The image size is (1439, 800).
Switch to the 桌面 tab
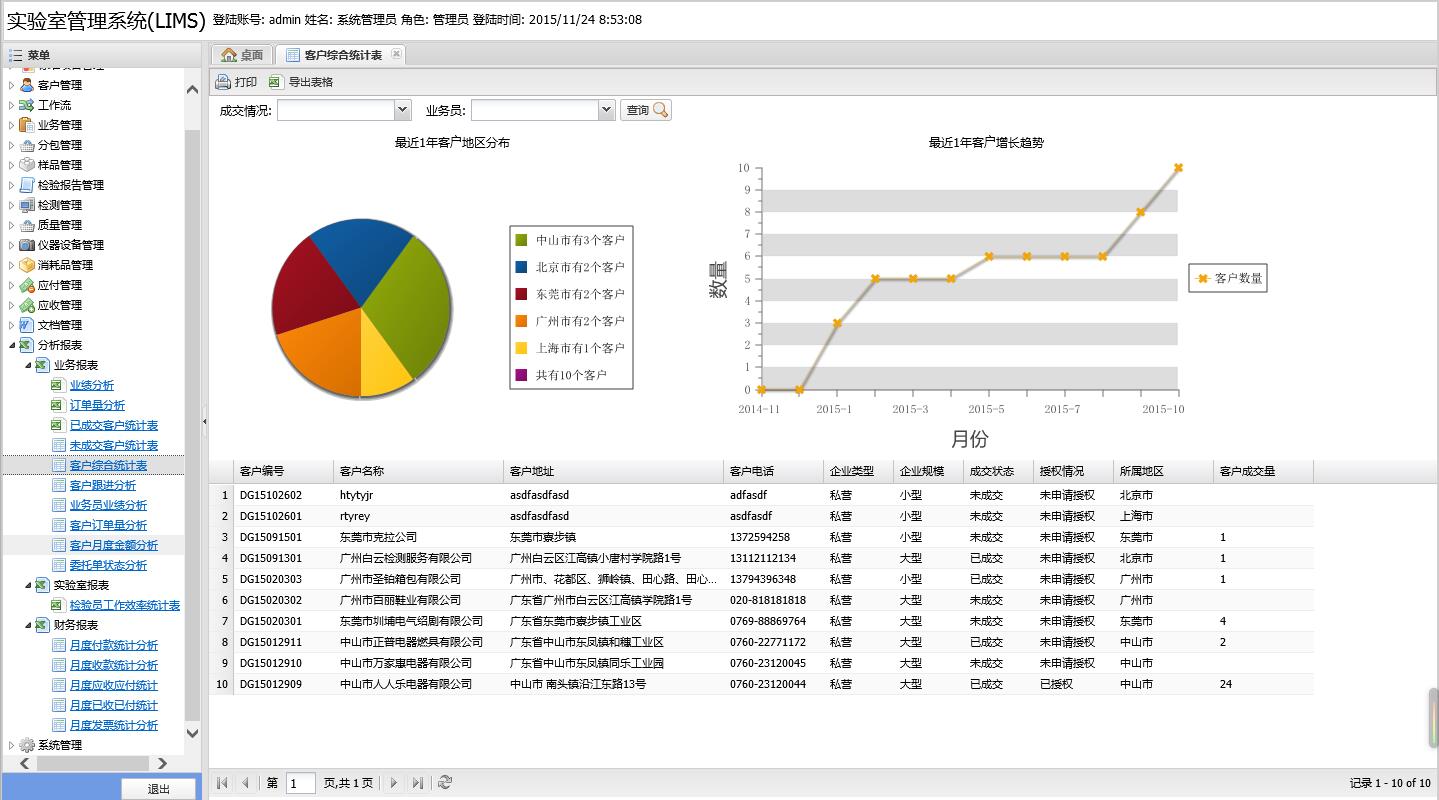pyautogui.click(x=242, y=55)
